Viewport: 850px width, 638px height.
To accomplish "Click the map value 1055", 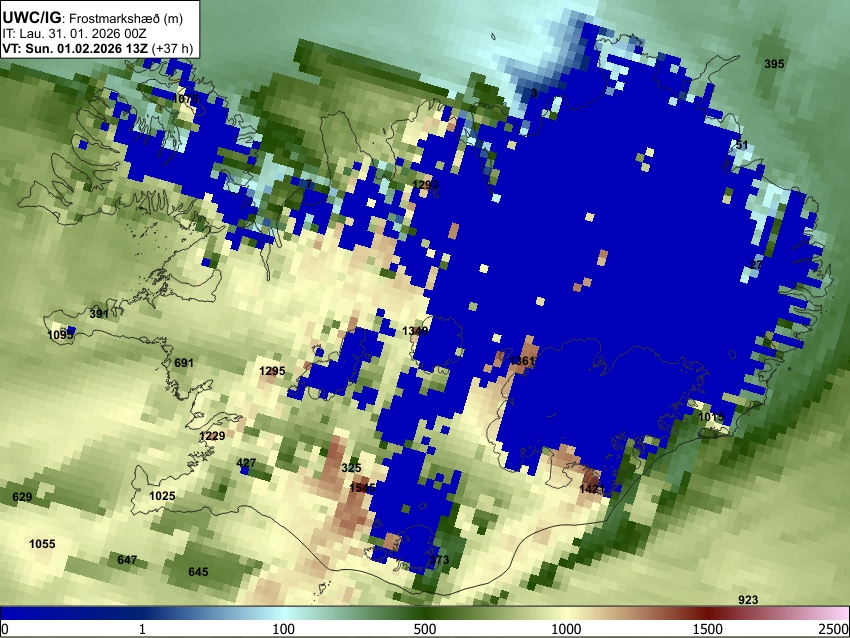I will click(x=42, y=544).
